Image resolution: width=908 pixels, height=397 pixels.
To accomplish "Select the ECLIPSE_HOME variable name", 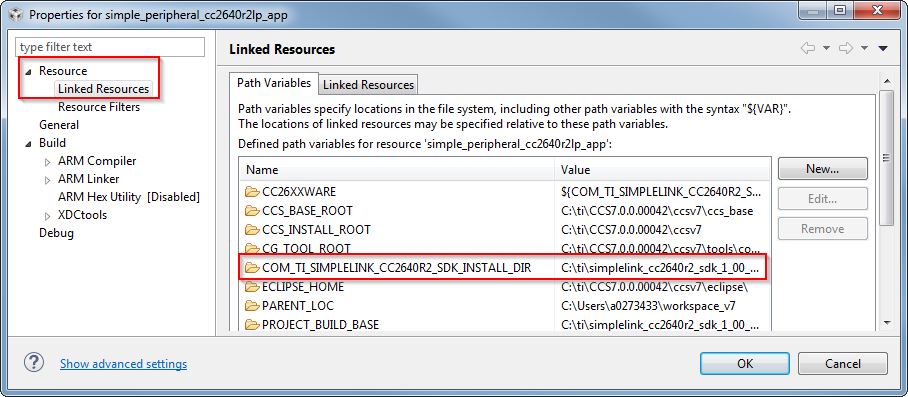I will 303,287.
